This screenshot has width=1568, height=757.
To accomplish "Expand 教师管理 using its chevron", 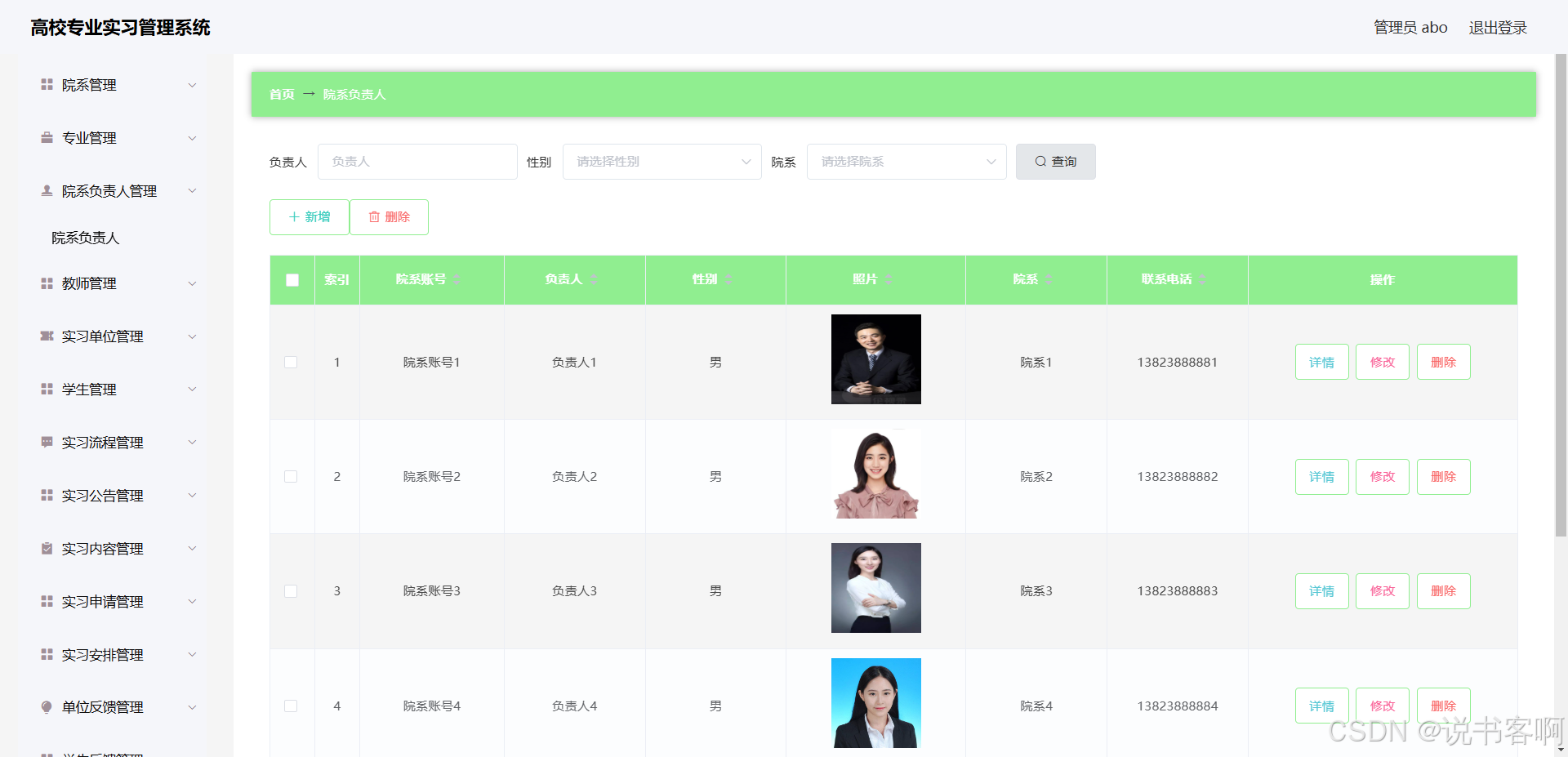I will 192,283.
